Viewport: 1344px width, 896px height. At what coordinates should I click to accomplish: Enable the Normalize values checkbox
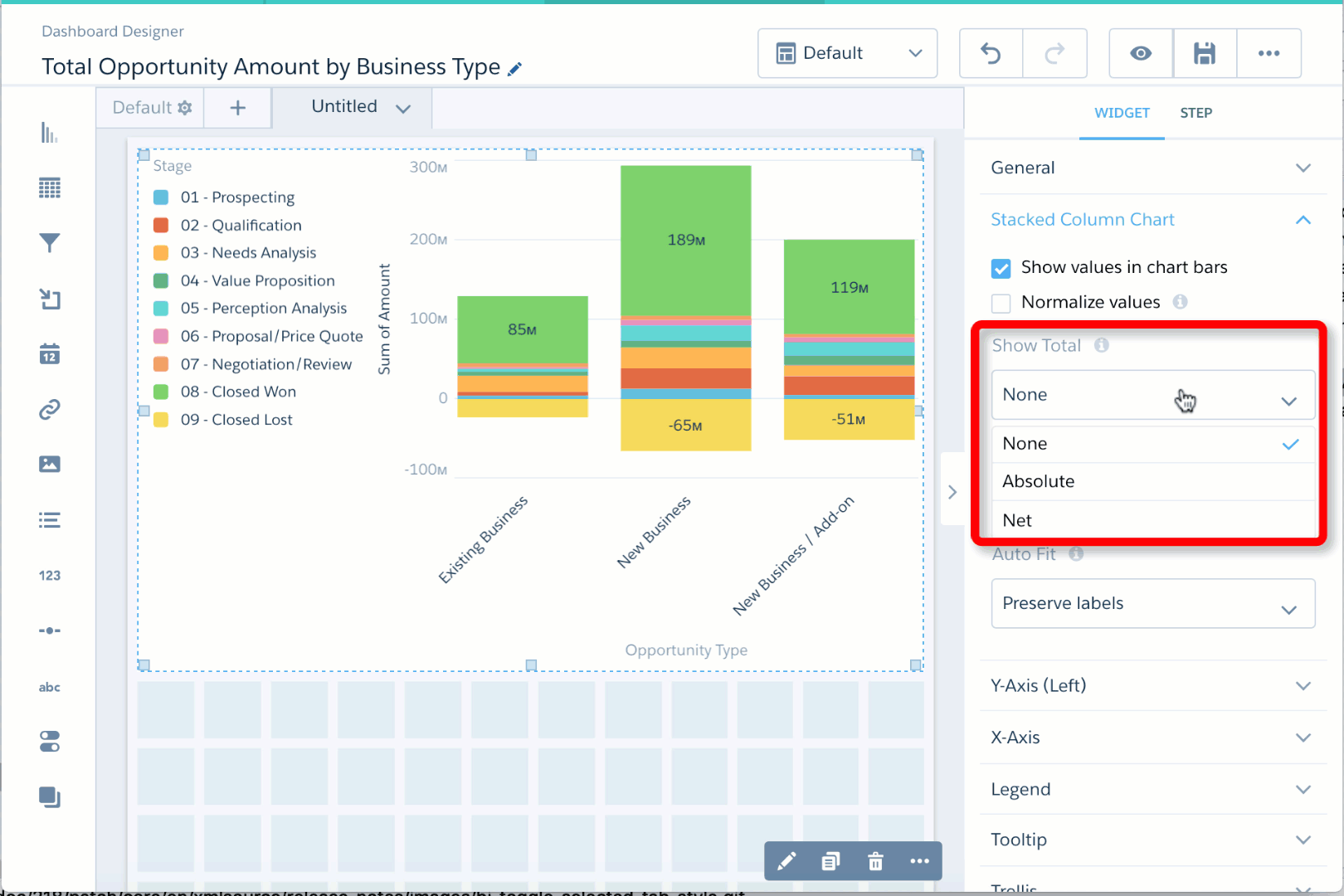(x=1001, y=302)
